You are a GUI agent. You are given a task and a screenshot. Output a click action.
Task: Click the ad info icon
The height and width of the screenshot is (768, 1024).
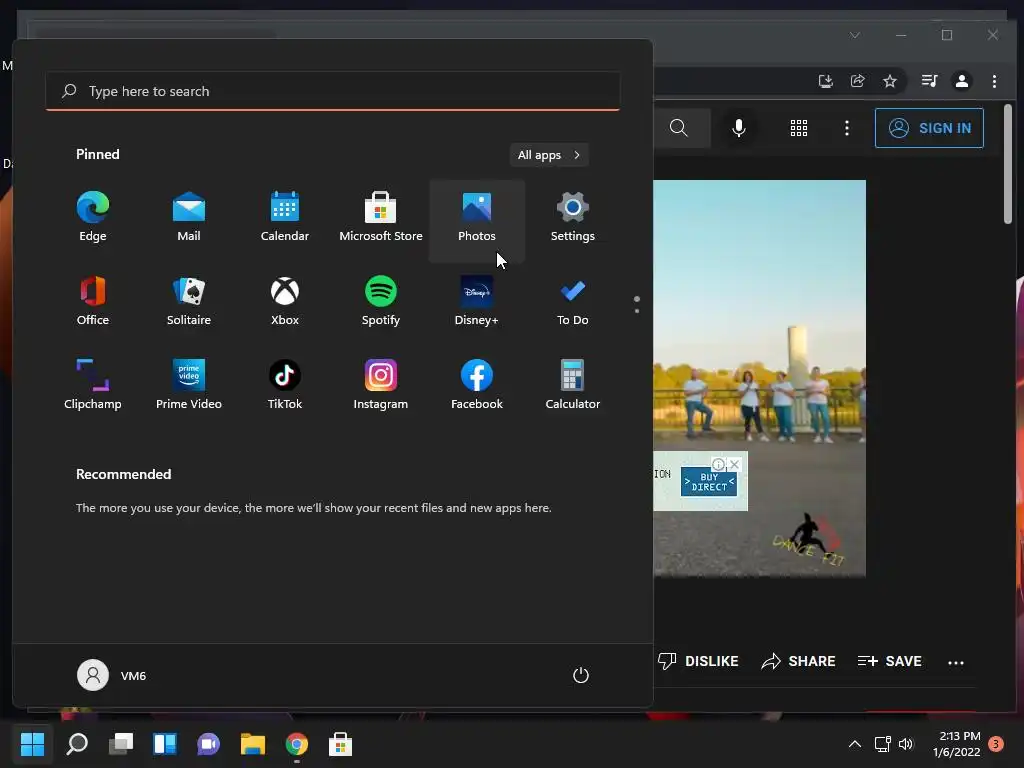(x=718, y=464)
